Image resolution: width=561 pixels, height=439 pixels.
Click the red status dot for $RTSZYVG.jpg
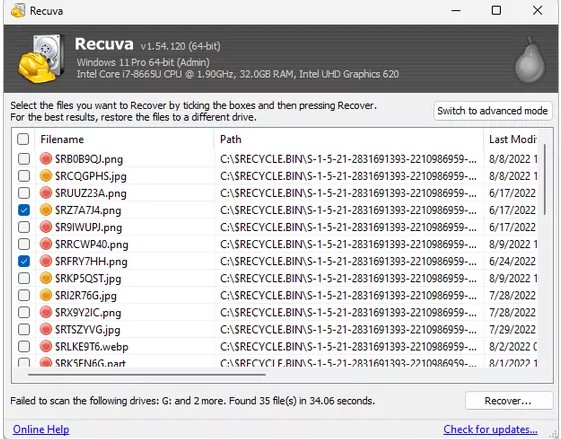[x=46, y=329]
